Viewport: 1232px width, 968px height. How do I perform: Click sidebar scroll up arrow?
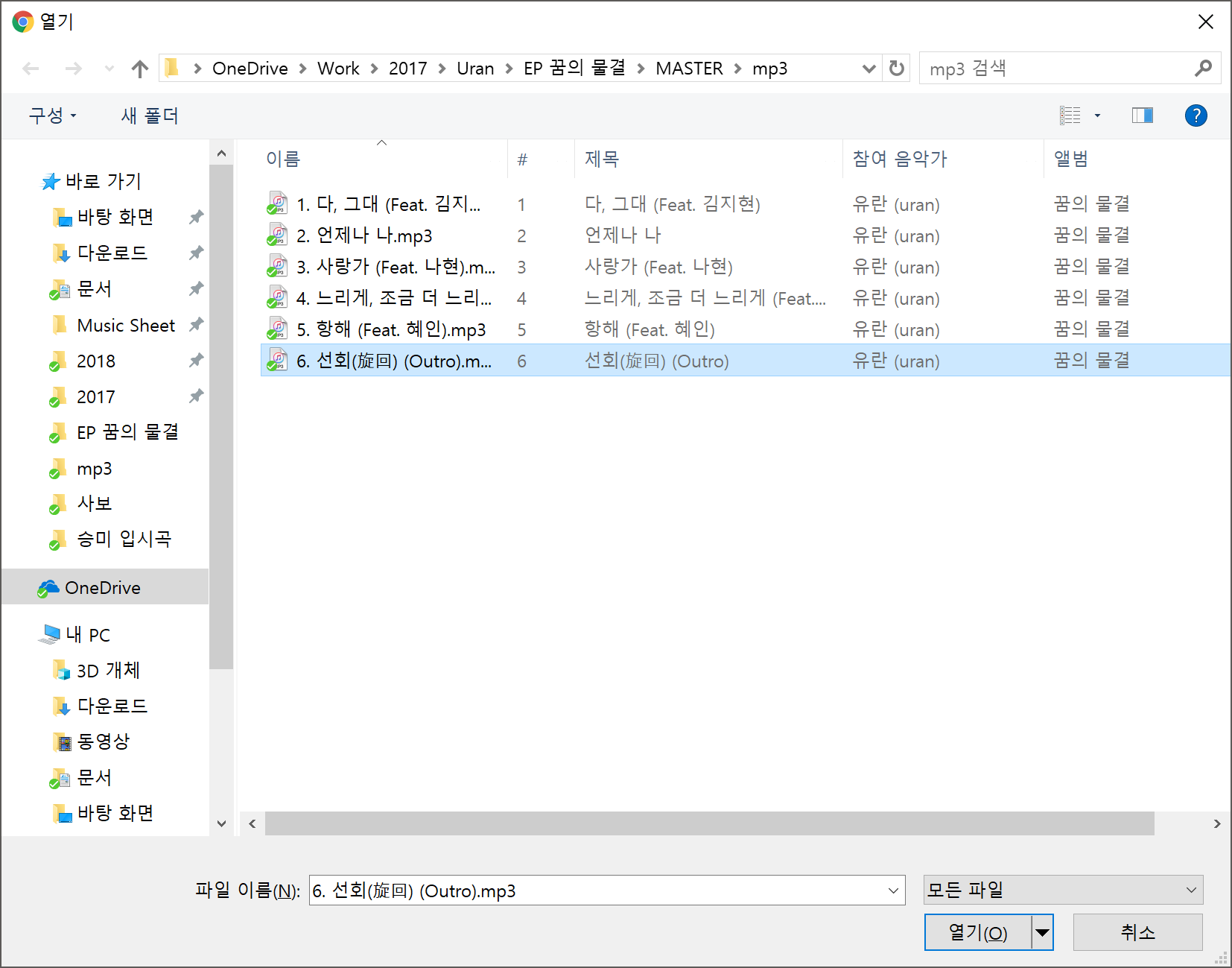221,154
